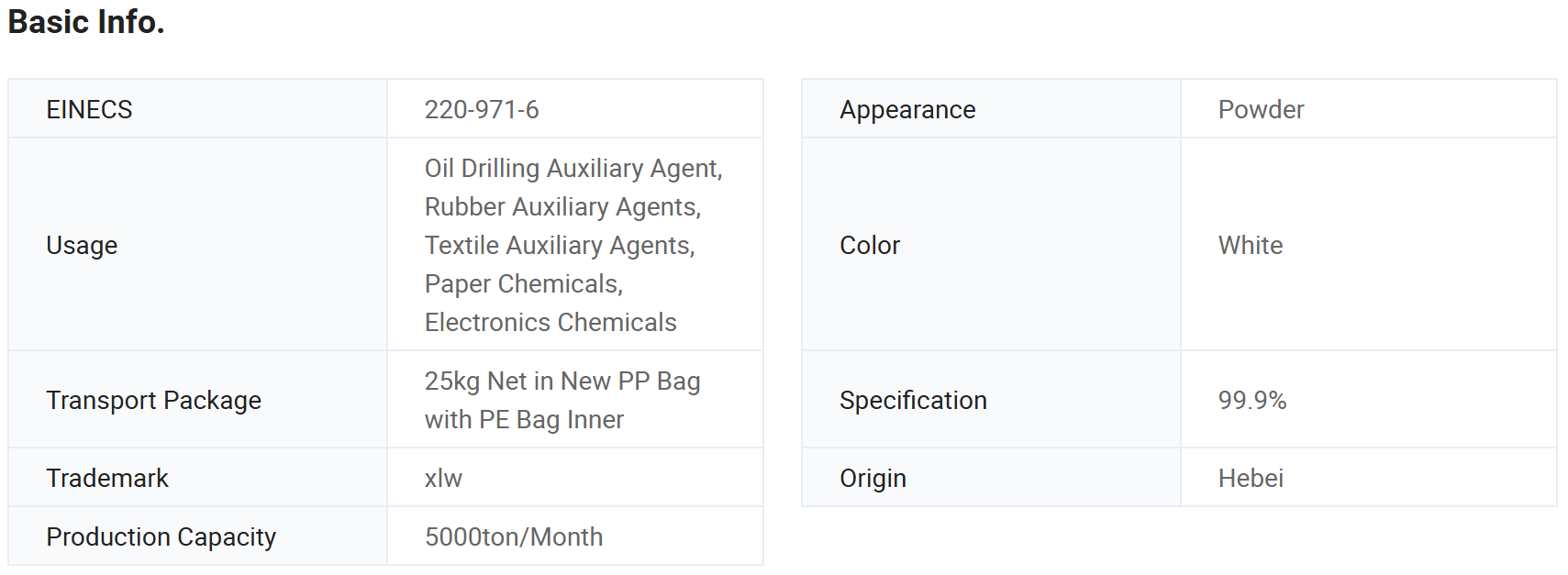
Task: Click the Usage row label
Action: coord(82,245)
